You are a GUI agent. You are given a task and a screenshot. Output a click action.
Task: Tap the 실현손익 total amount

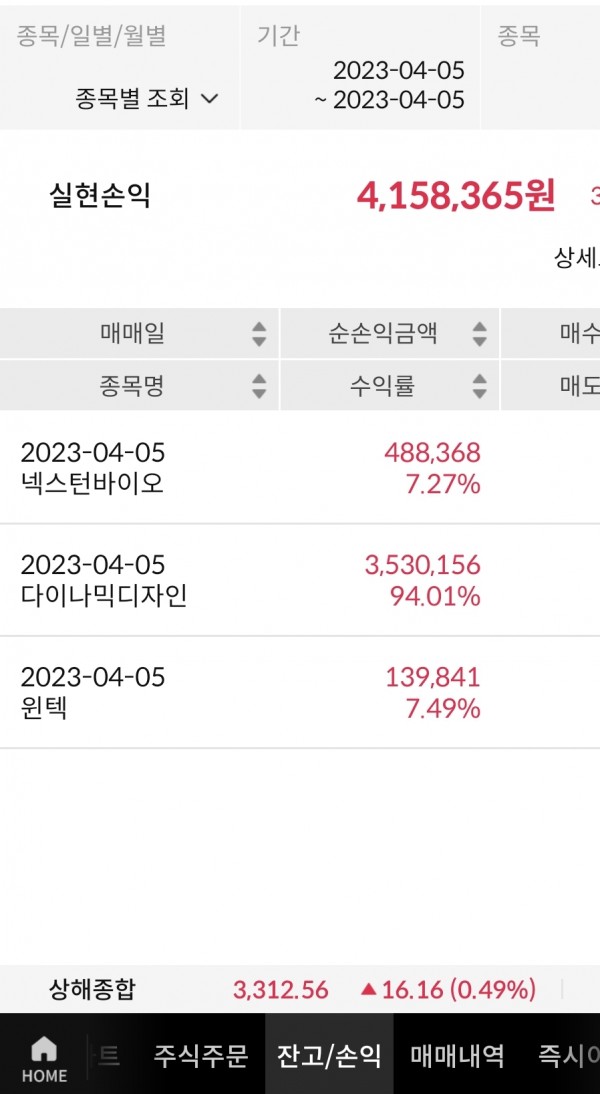coord(455,196)
